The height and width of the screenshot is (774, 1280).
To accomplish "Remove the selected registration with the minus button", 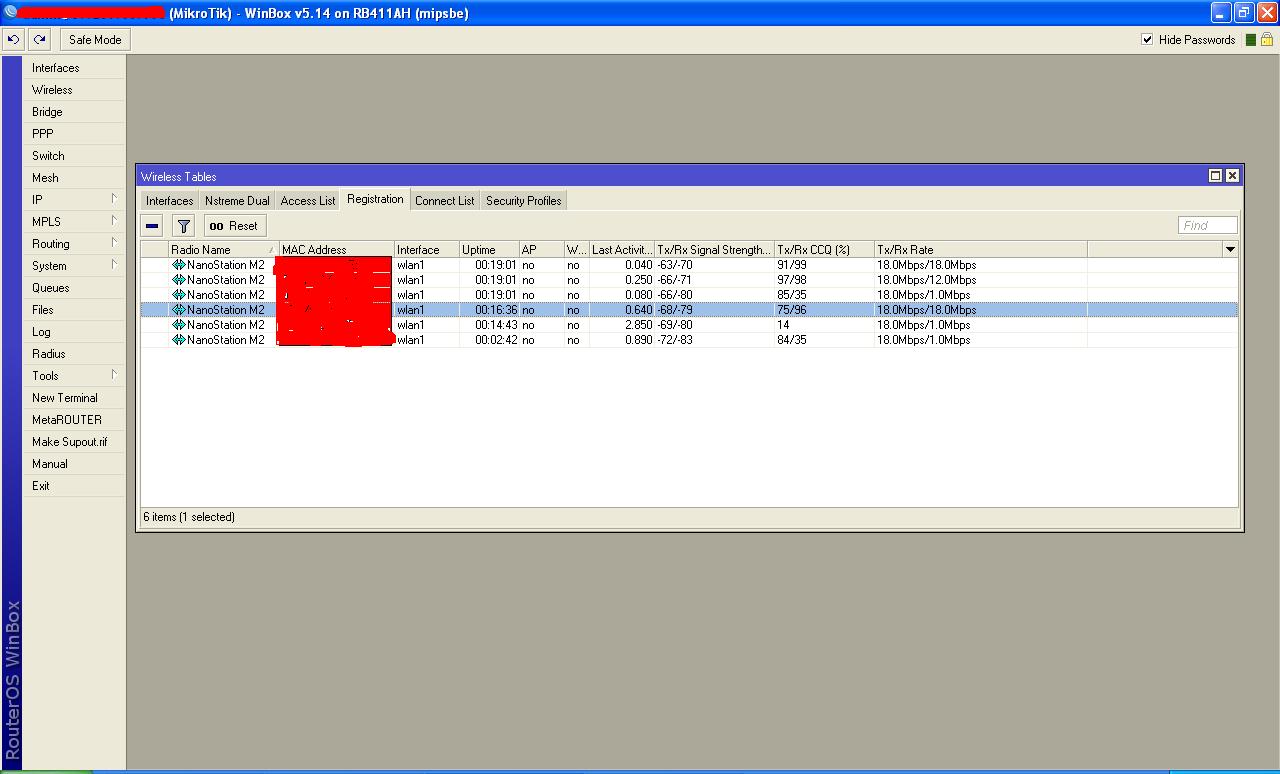I will pyautogui.click(x=152, y=226).
